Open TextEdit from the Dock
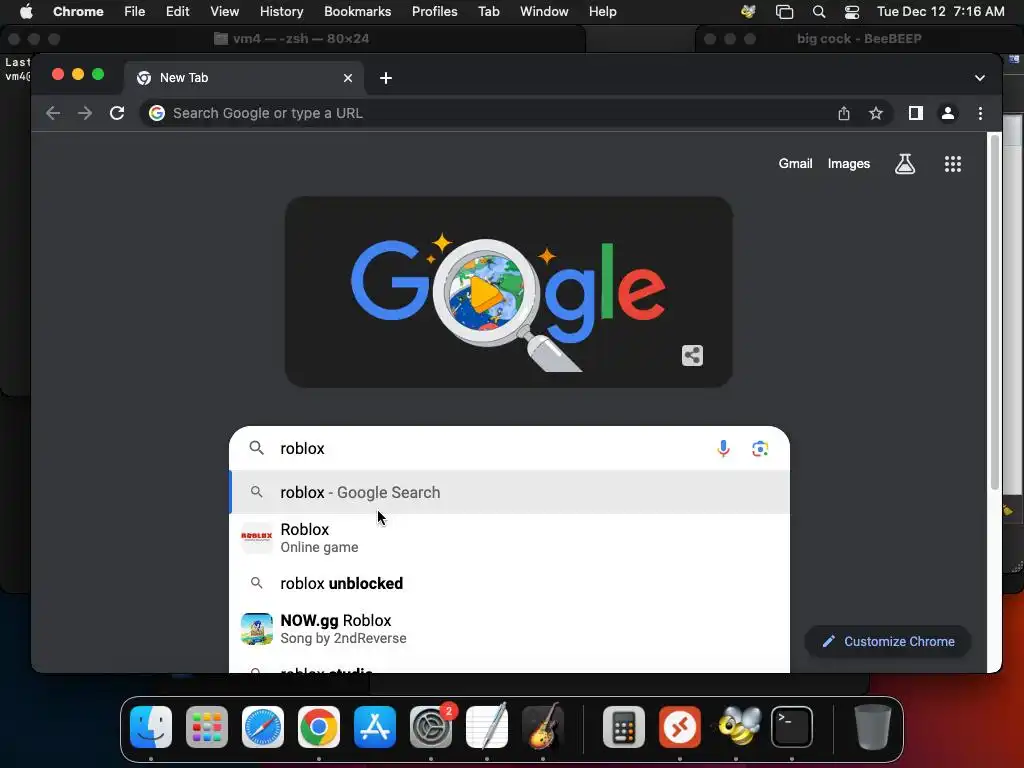The image size is (1024, 768). 487,727
